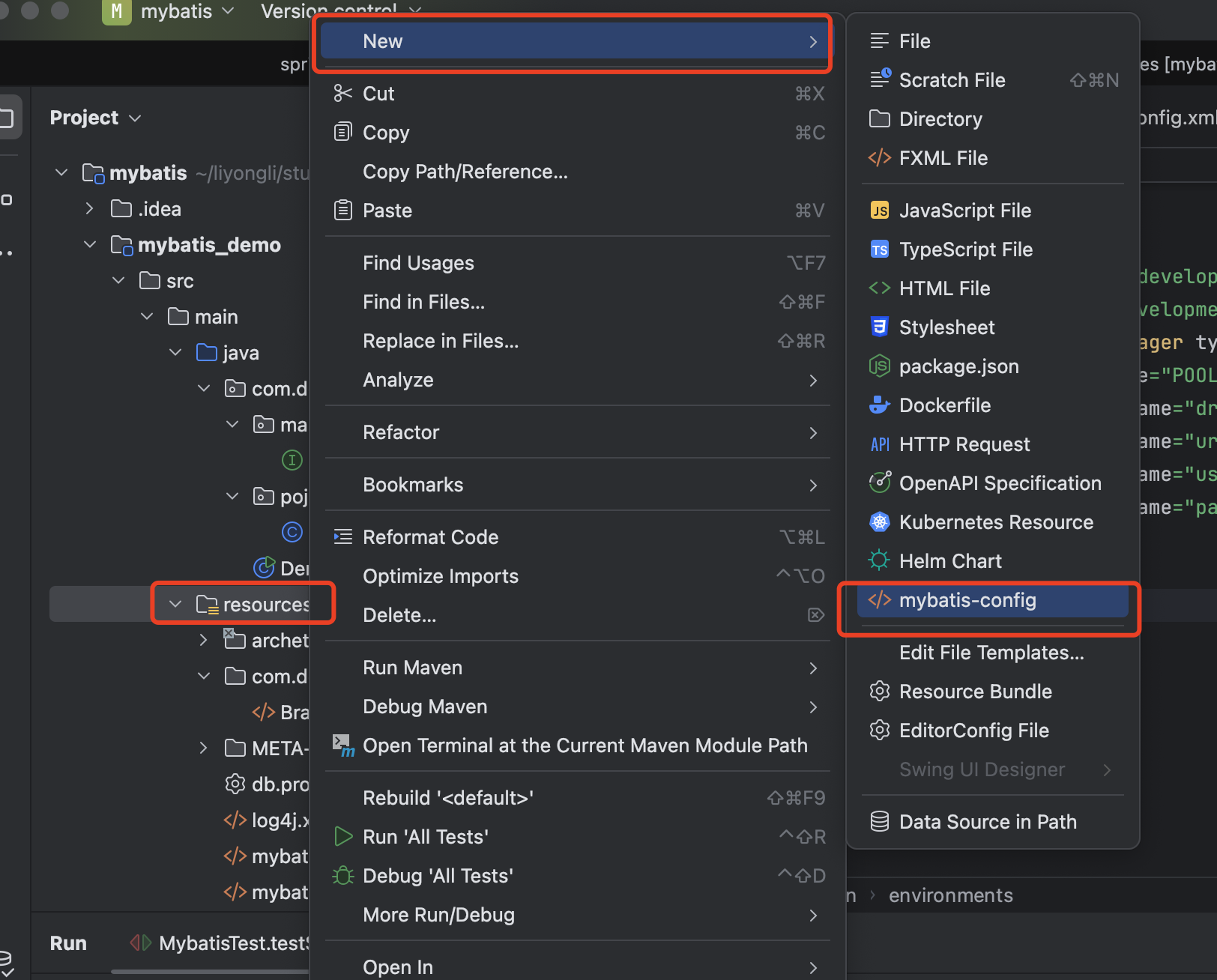The width and height of the screenshot is (1217, 980).
Task: Click the Reformat Code icon
Action: pos(342,536)
